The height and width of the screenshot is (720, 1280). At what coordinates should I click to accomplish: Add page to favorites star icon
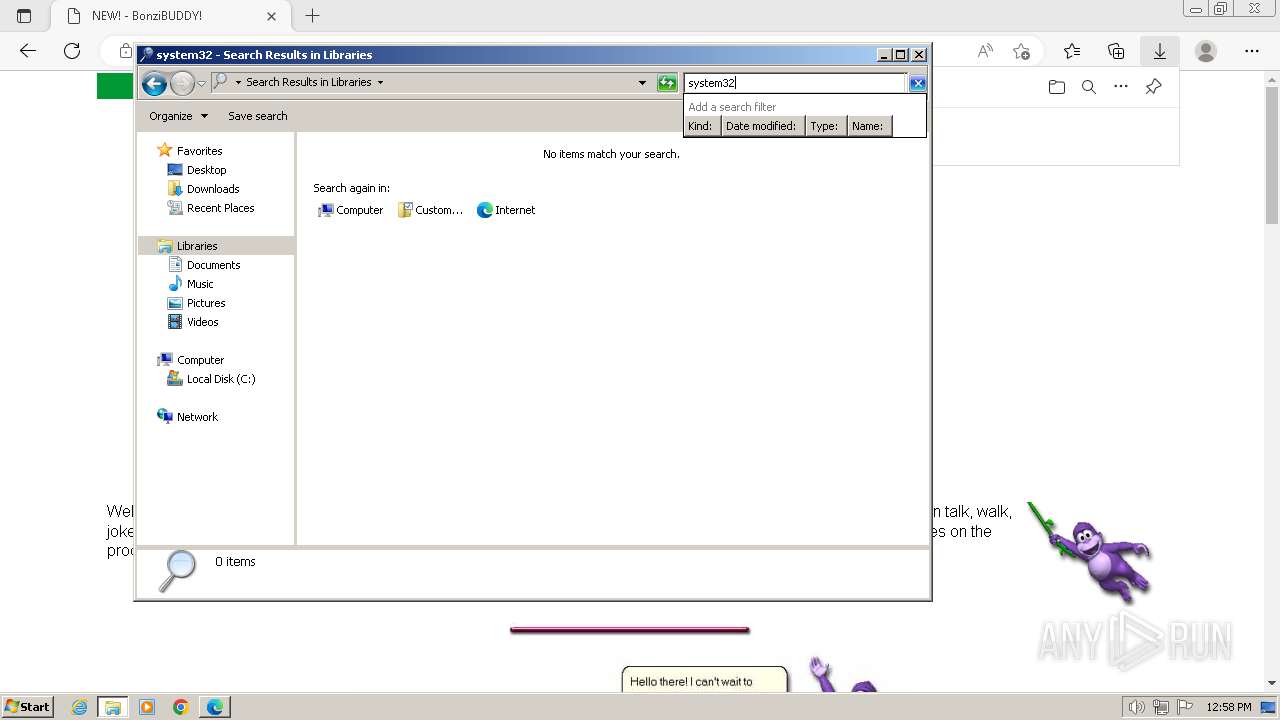[x=1021, y=51]
